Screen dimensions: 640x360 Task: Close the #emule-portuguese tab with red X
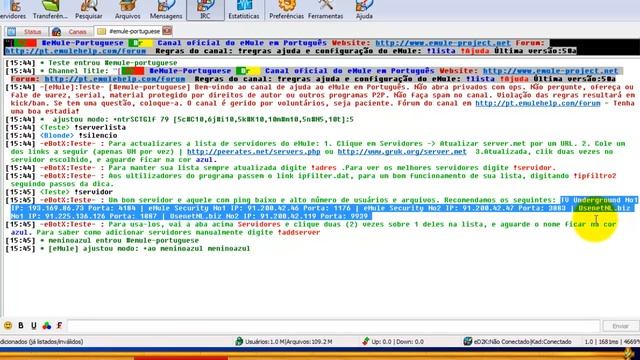(x=167, y=31)
